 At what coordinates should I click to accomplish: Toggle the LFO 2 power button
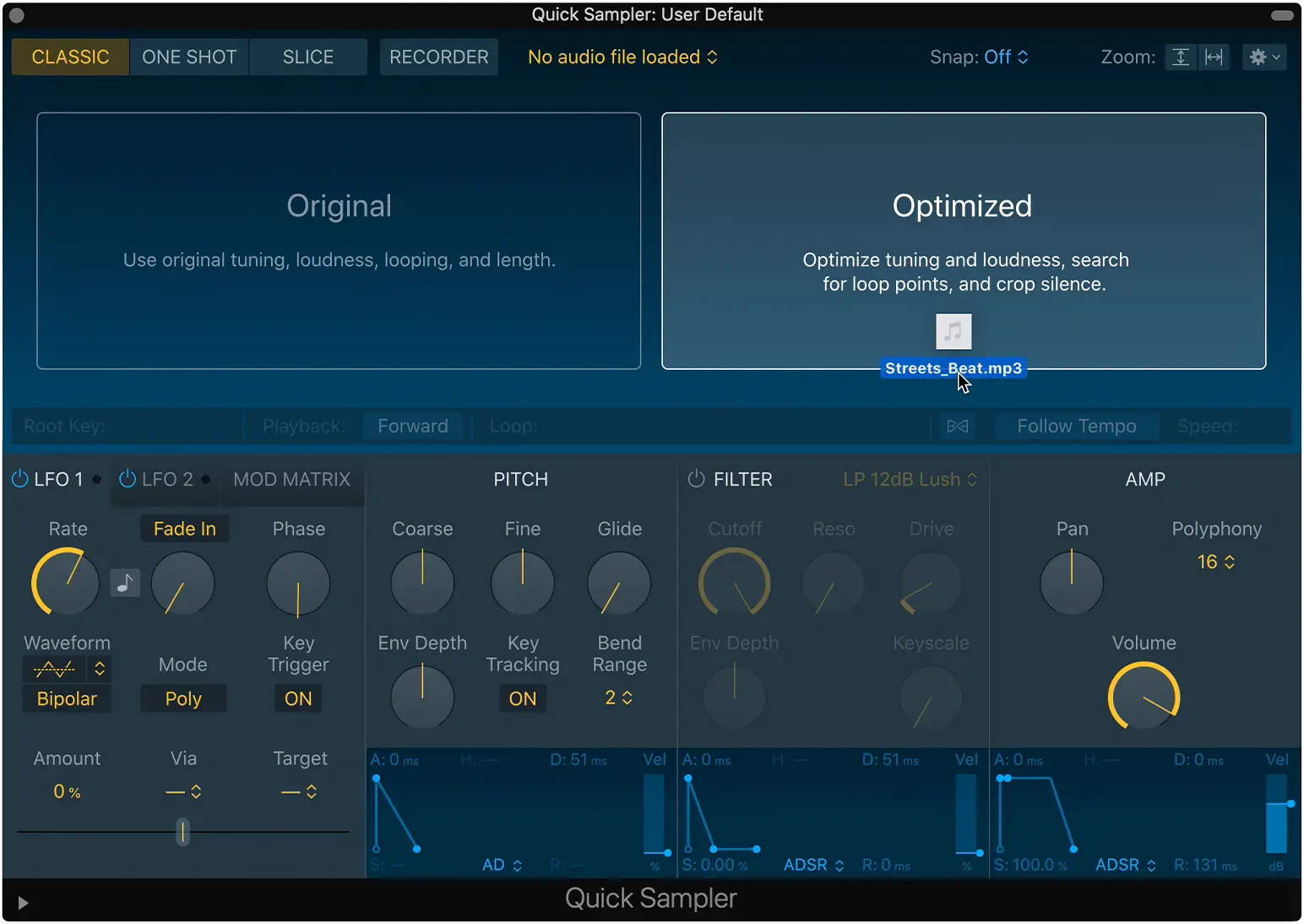tap(128, 479)
